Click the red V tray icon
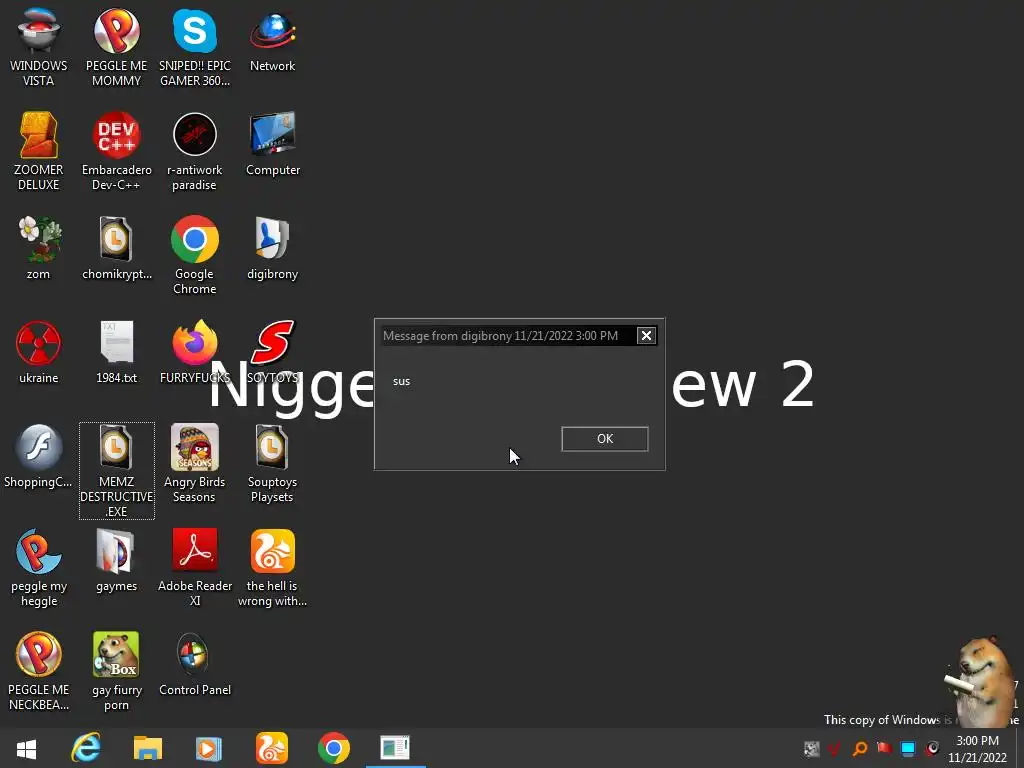This screenshot has width=1024, height=768. click(x=834, y=749)
